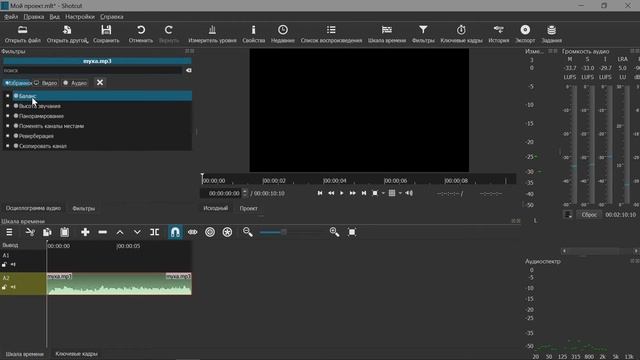
Task: Open the Задания jobs panel
Action: pos(551,34)
